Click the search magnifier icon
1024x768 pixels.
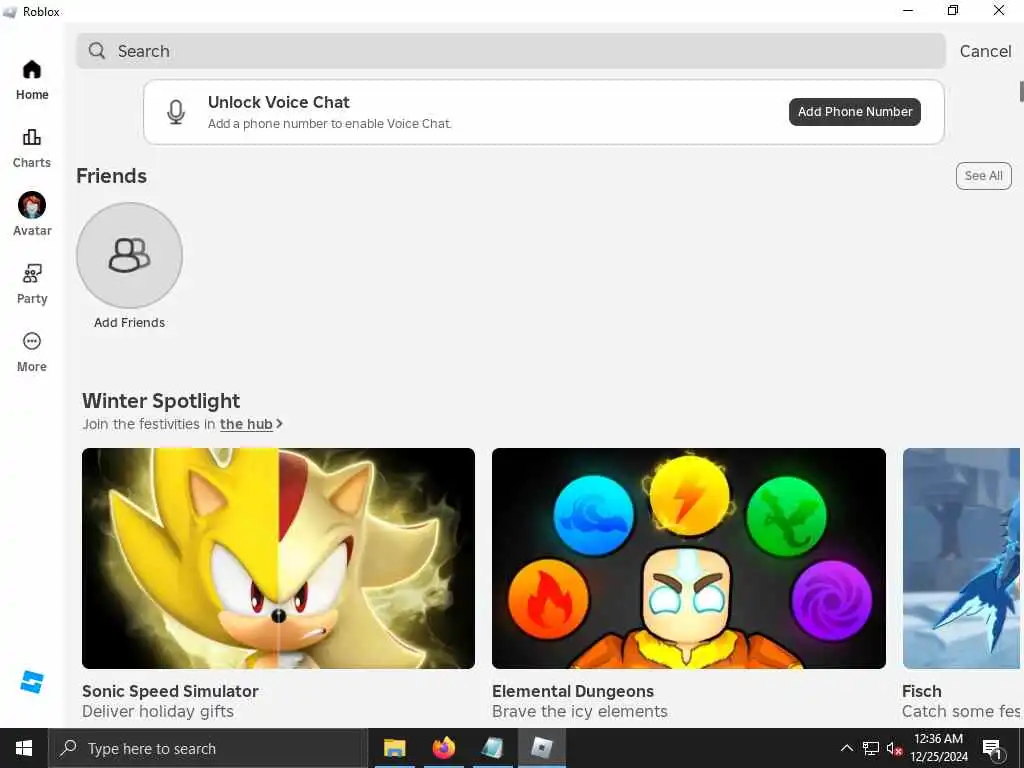pyautogui.click(x=97, y=51)
